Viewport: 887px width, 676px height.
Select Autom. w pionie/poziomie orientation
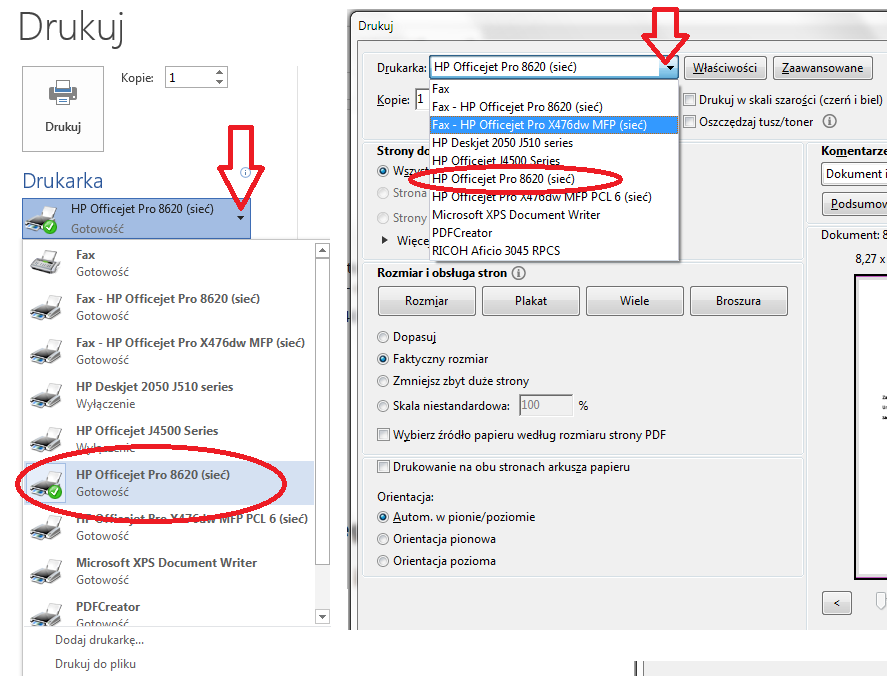(x=383, y=517)
